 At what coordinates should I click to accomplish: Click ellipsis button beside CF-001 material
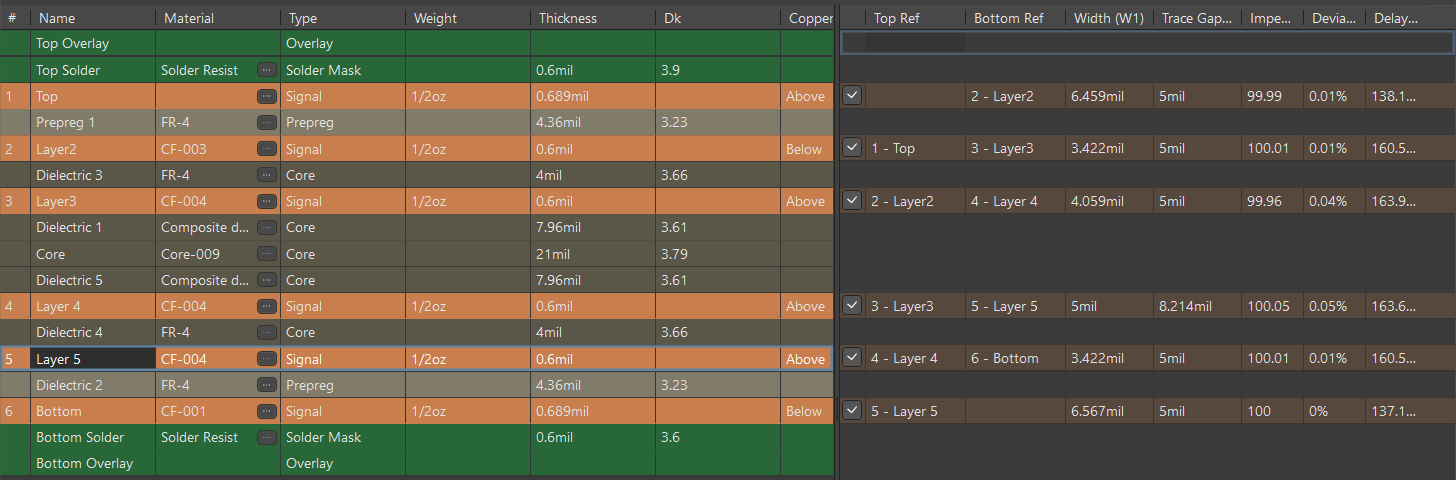[266, 411]
